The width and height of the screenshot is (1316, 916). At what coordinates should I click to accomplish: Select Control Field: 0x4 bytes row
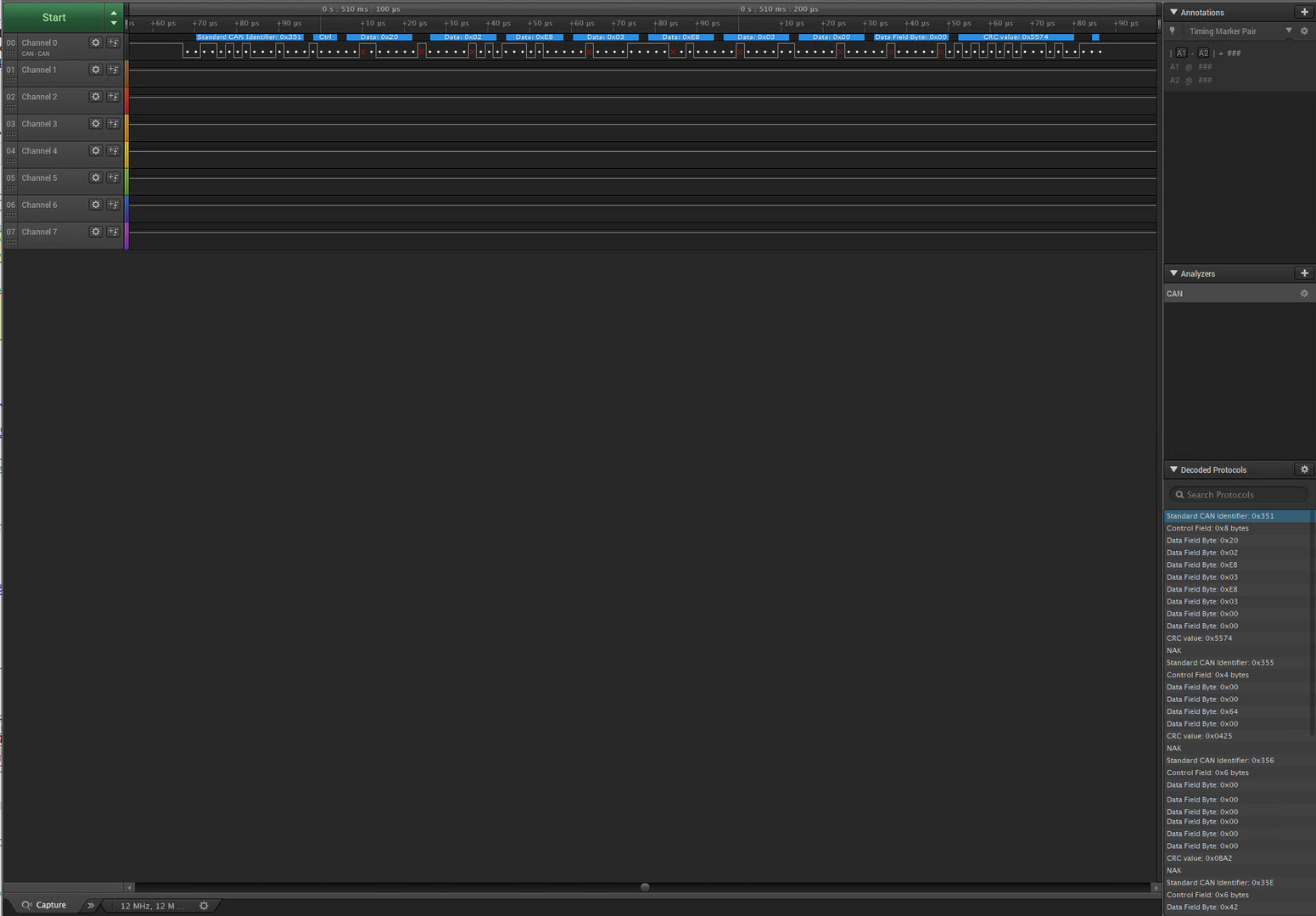[x=1238, y=675]
